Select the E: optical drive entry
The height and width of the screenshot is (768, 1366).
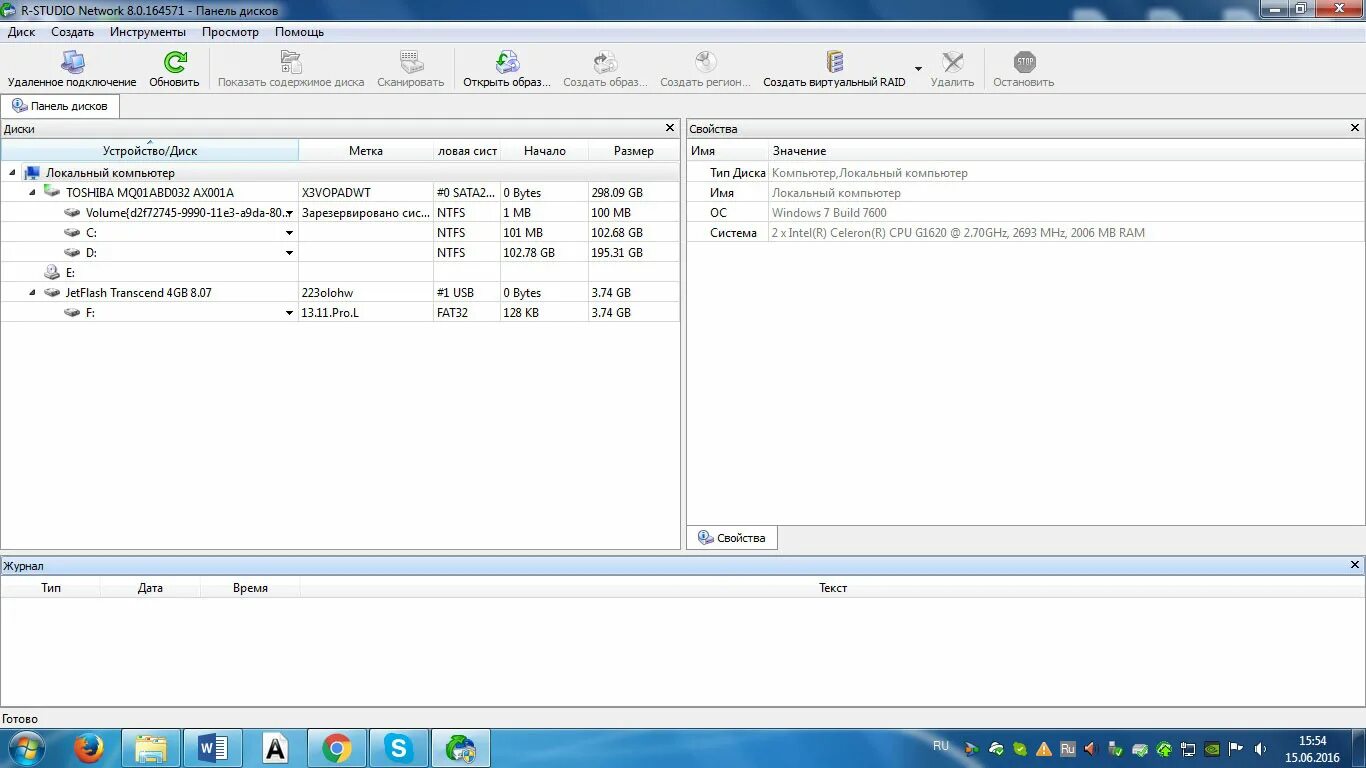(70, 272)
